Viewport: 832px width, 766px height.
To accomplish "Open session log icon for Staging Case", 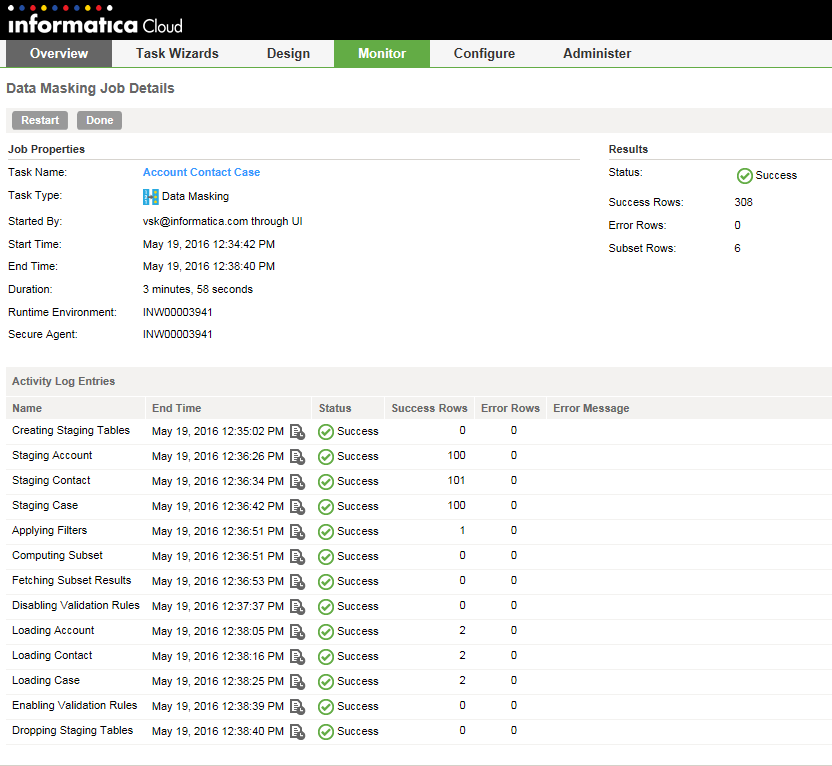I will pyautogui.click(x=297, y=507).
